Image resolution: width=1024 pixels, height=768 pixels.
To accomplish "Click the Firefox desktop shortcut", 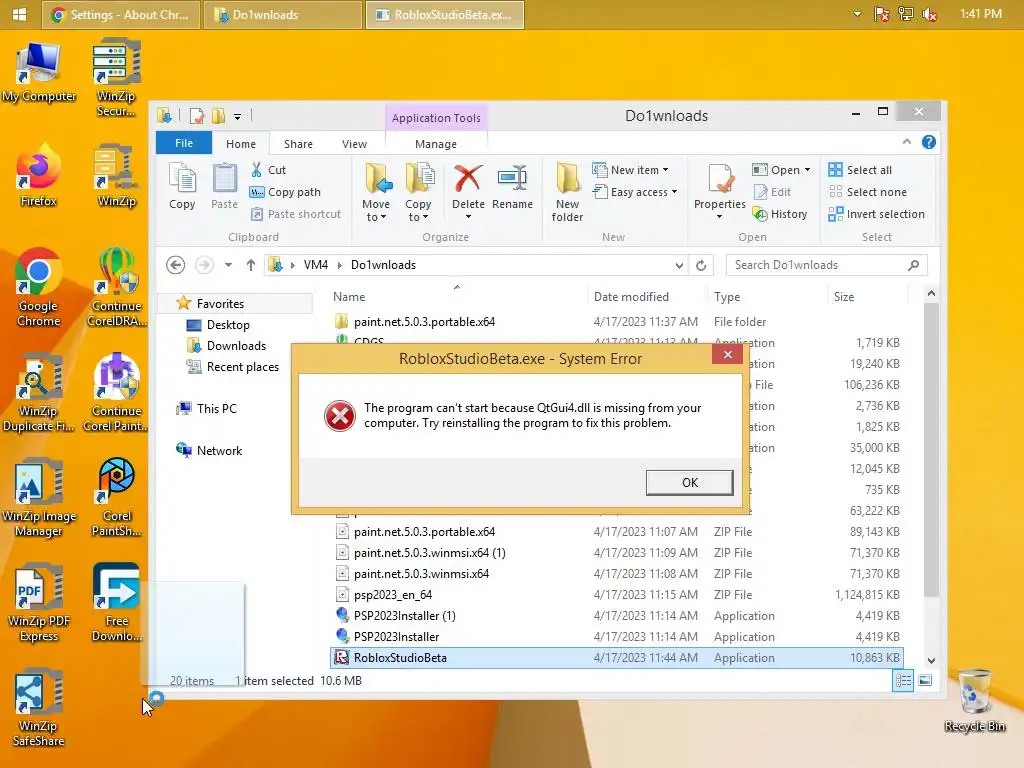I will 38,175.
